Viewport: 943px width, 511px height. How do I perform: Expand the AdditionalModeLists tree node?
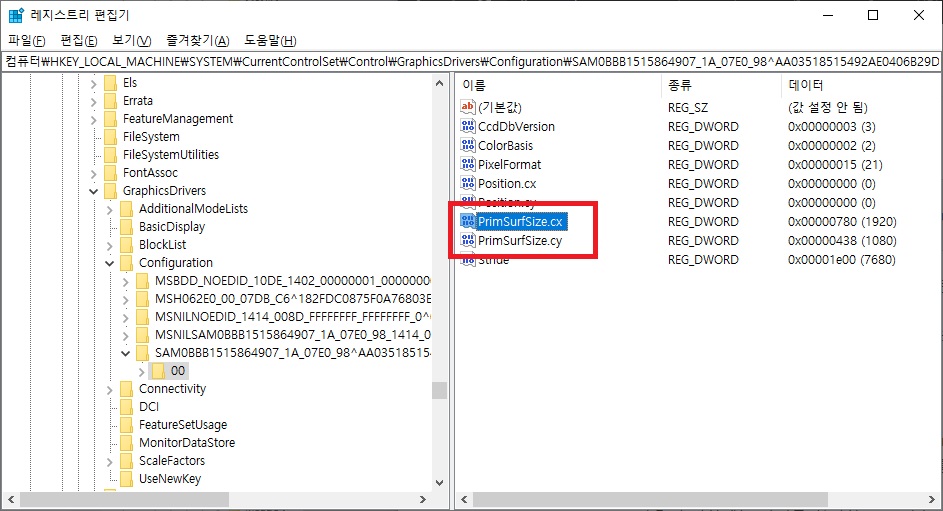click(109, 209)
